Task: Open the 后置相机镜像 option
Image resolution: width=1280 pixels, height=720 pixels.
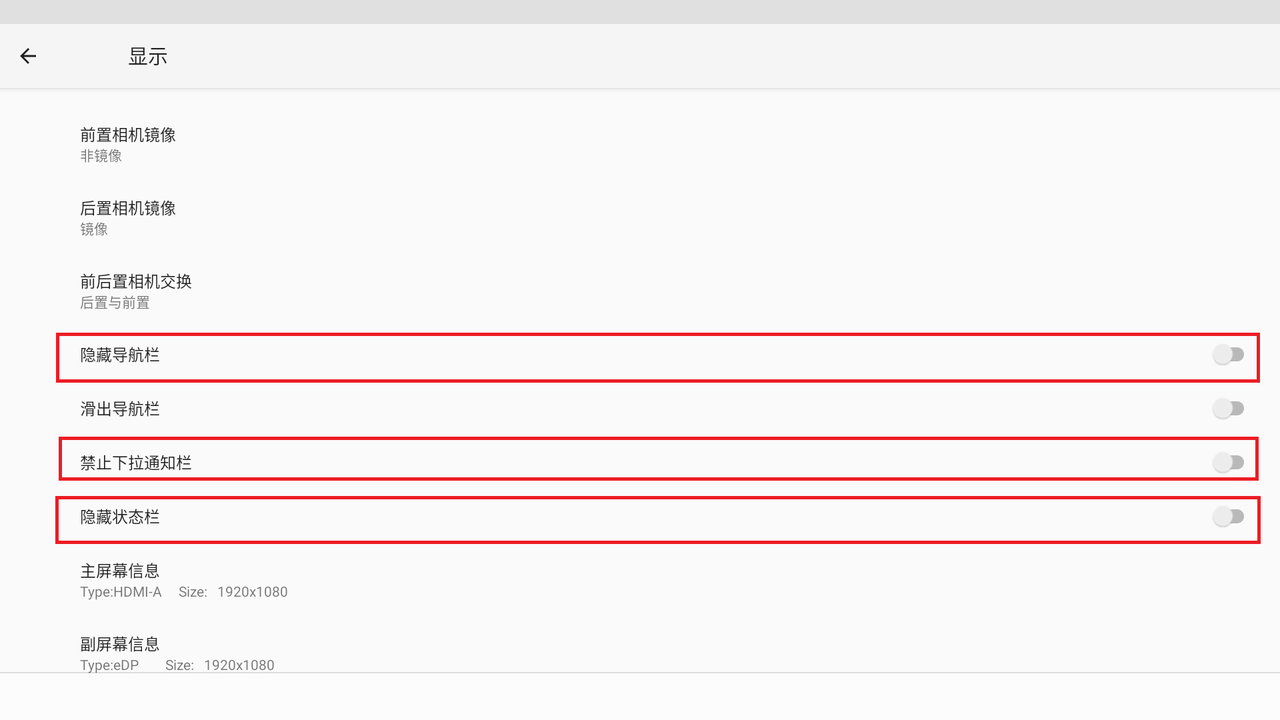Action: (128, 208)
